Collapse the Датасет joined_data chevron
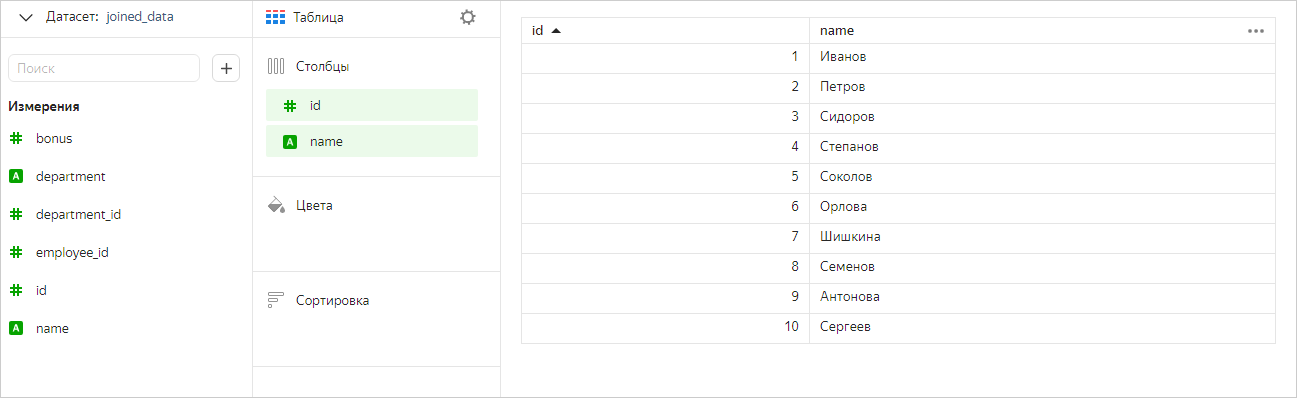 26,18
